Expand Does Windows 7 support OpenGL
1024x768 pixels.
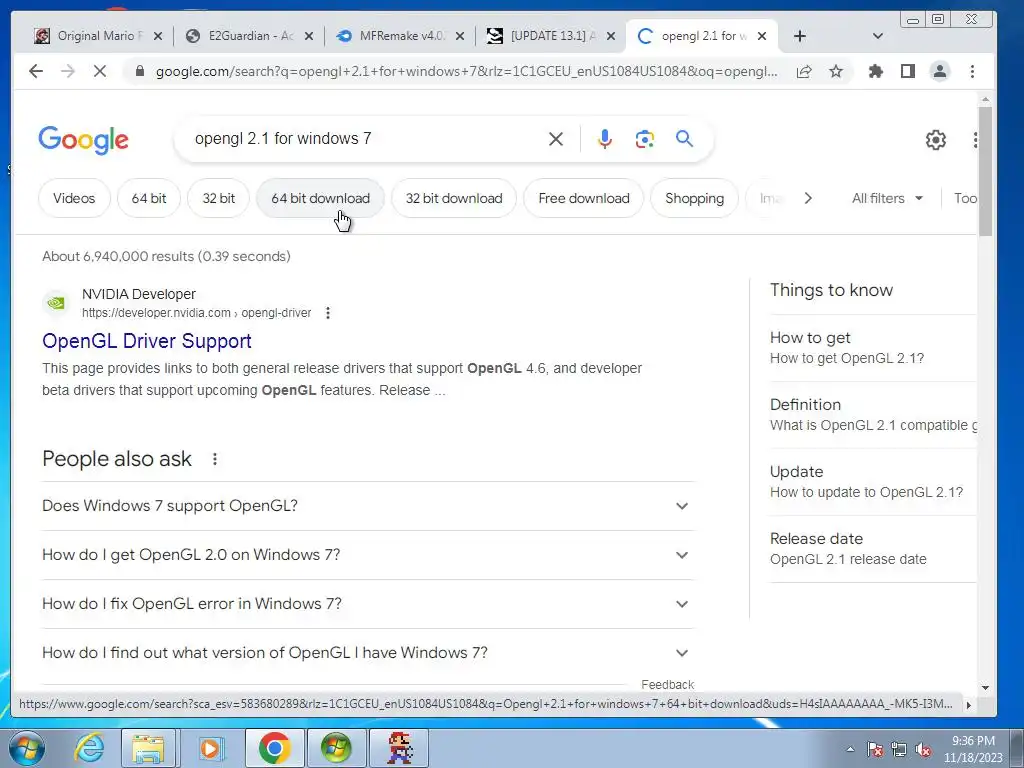point(368,506)
